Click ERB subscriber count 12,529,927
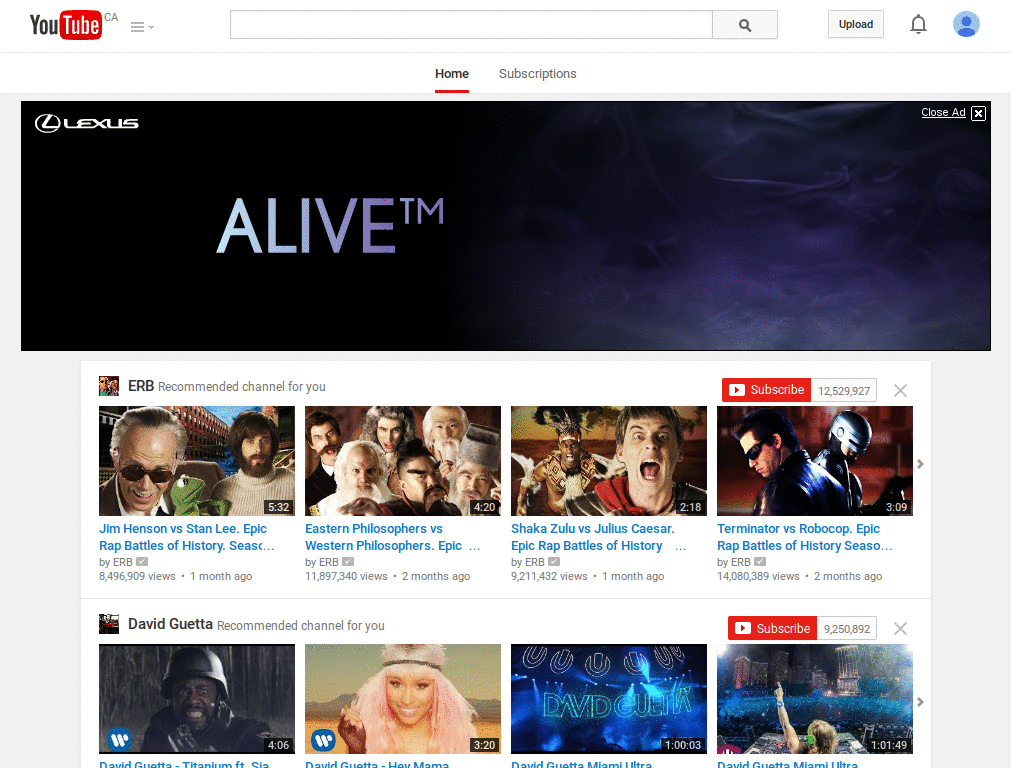The width and height of the screenshot is (1024, 768). point(844,391)
